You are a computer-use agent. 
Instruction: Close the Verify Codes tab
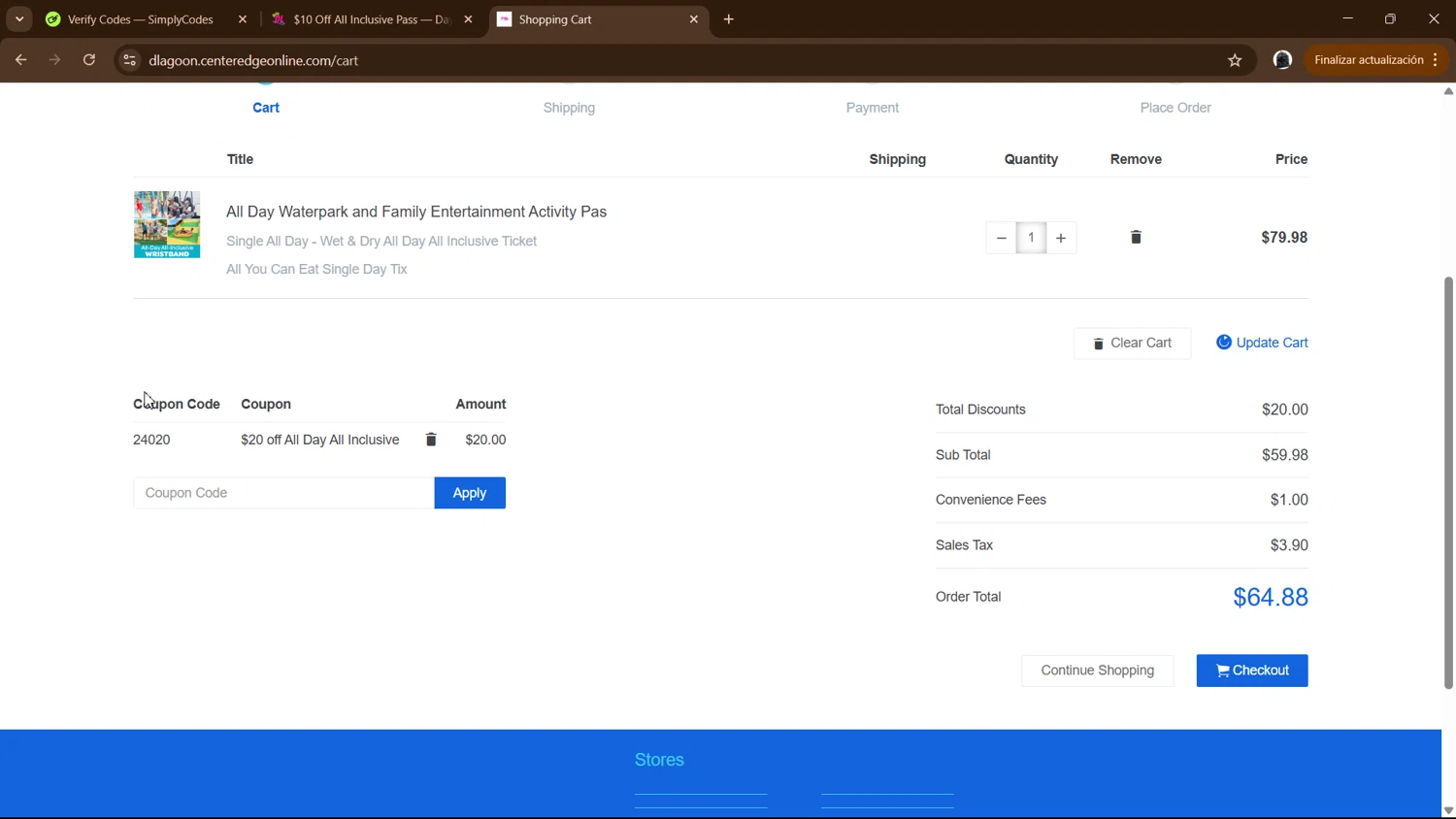[x=243, y=19]
